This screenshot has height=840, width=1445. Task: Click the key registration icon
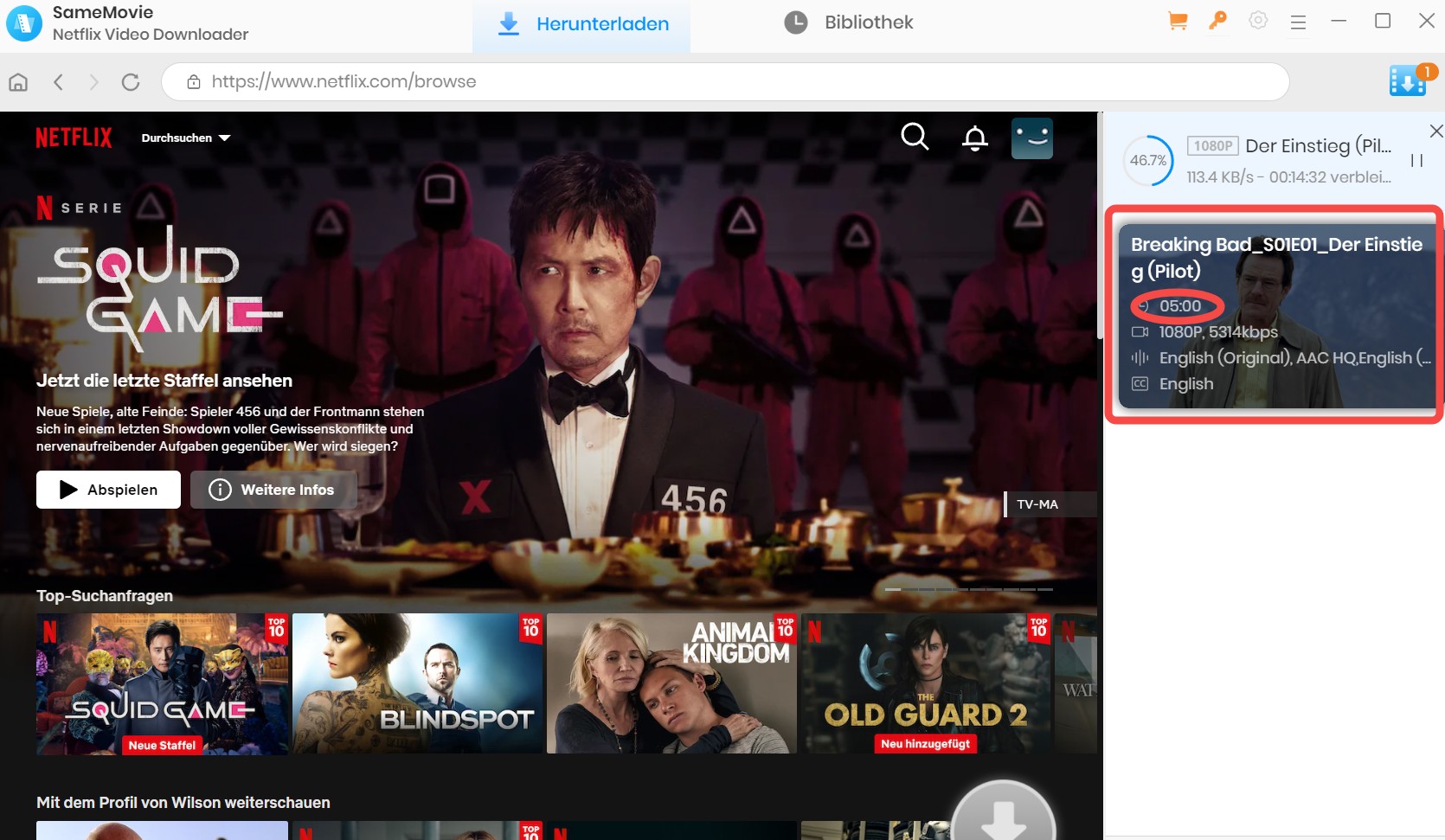[x=1217, y=21]
